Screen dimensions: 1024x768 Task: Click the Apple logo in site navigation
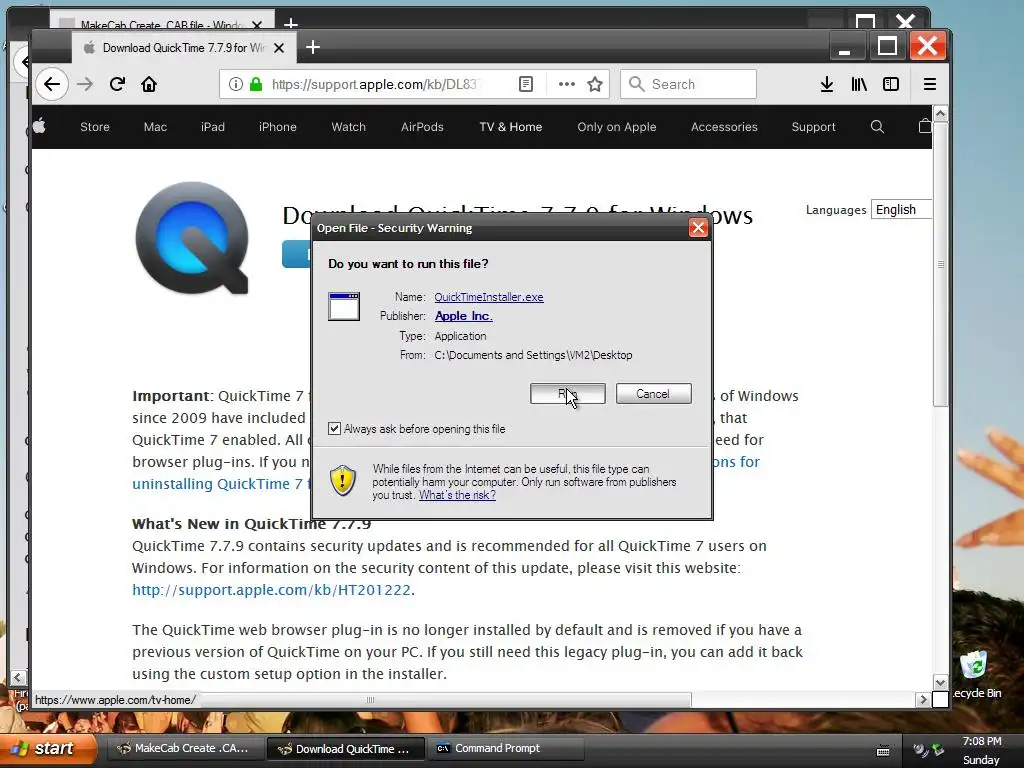[x=40, y=126]
